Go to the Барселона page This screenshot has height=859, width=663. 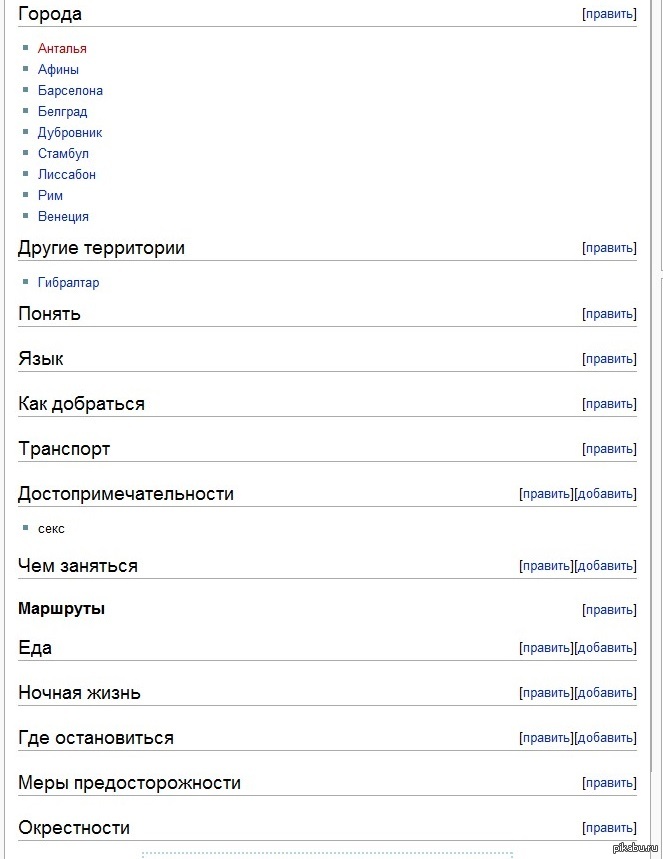[x=70, y=90]
